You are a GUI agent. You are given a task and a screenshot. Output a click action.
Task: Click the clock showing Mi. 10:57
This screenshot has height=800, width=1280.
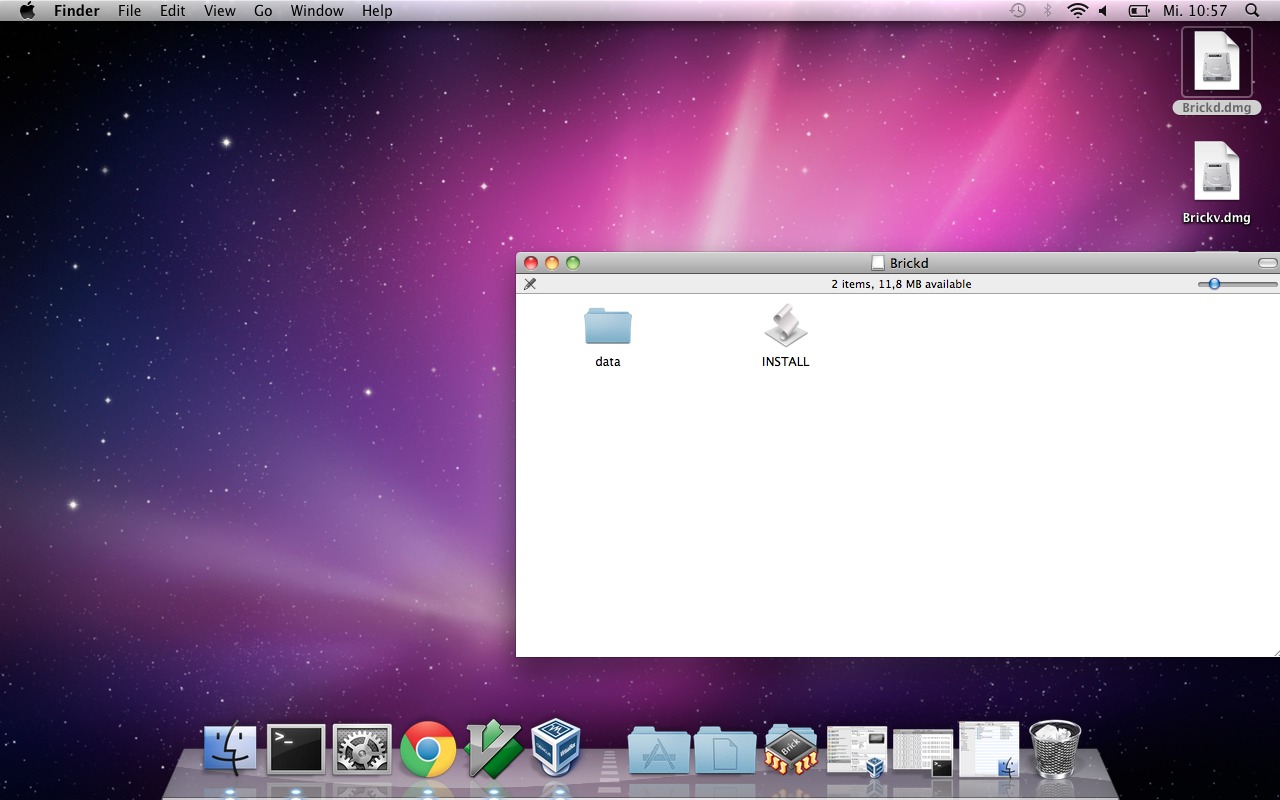1194,11
